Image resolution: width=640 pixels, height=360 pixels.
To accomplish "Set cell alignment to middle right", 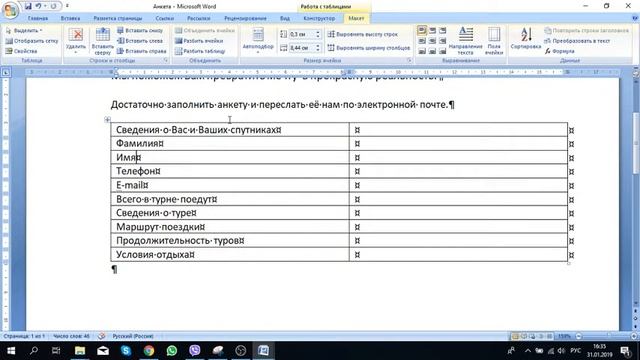I will click(442, 41).
